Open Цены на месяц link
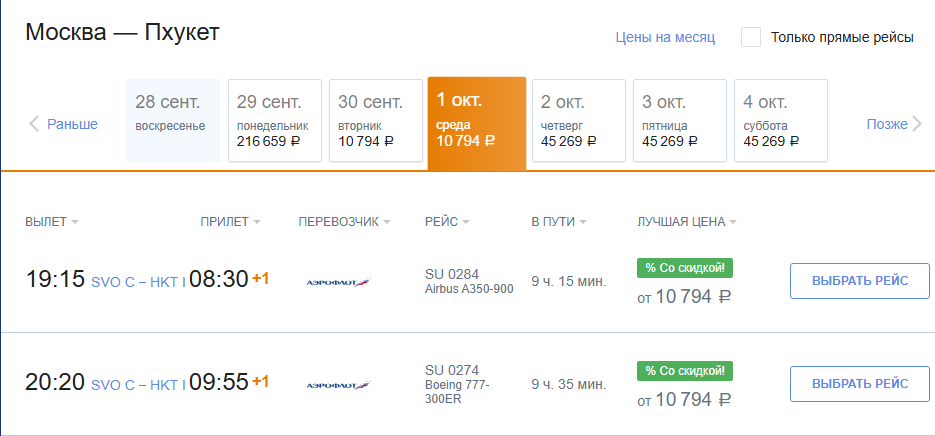 [x=665, y=38]
